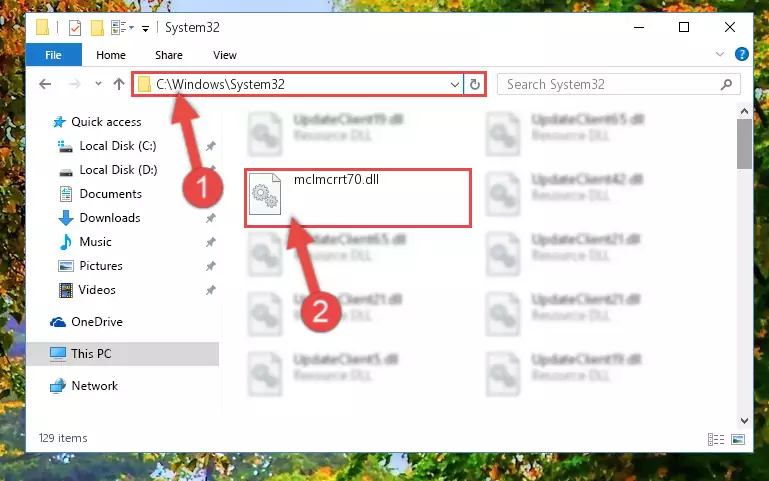Open the Customize Quick Access Toolbar arrow
Image resolution: width=769 pixels, height=481 pixels.
point(145,29)
